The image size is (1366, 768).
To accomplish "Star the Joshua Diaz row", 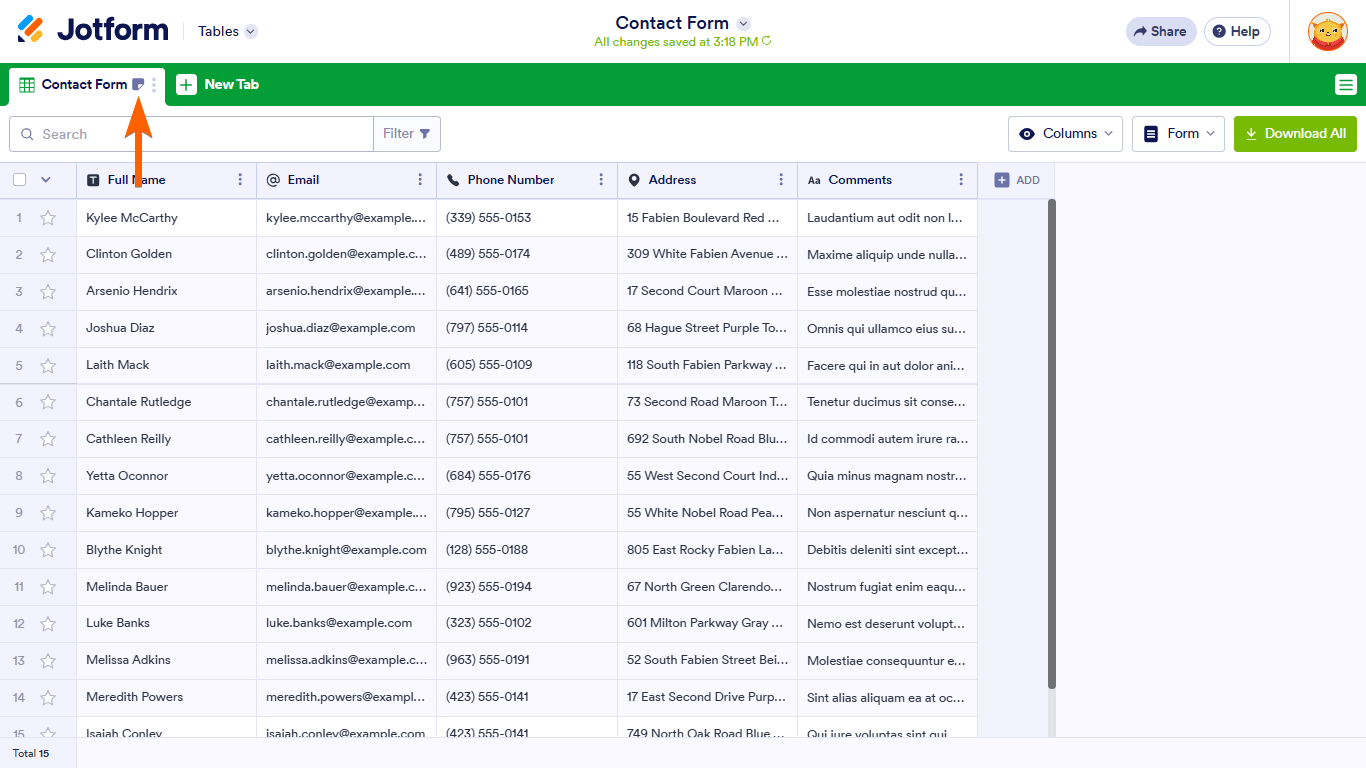I will click(48, 328).
